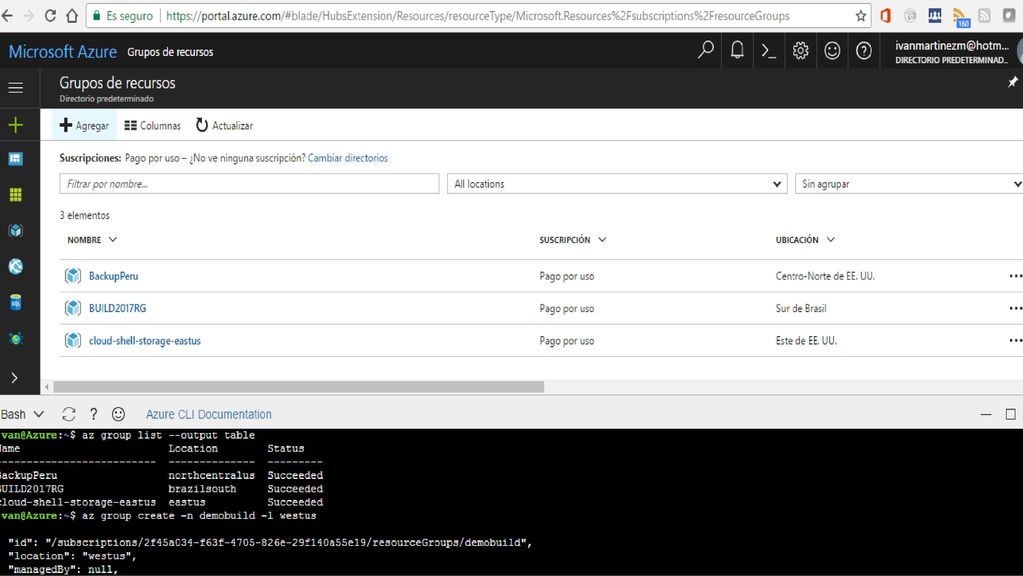Image resolution: width=1023 pixels, height=576 pixels.
Task: Click Microsoft Azure logo text
Action: tap(63, 52)
